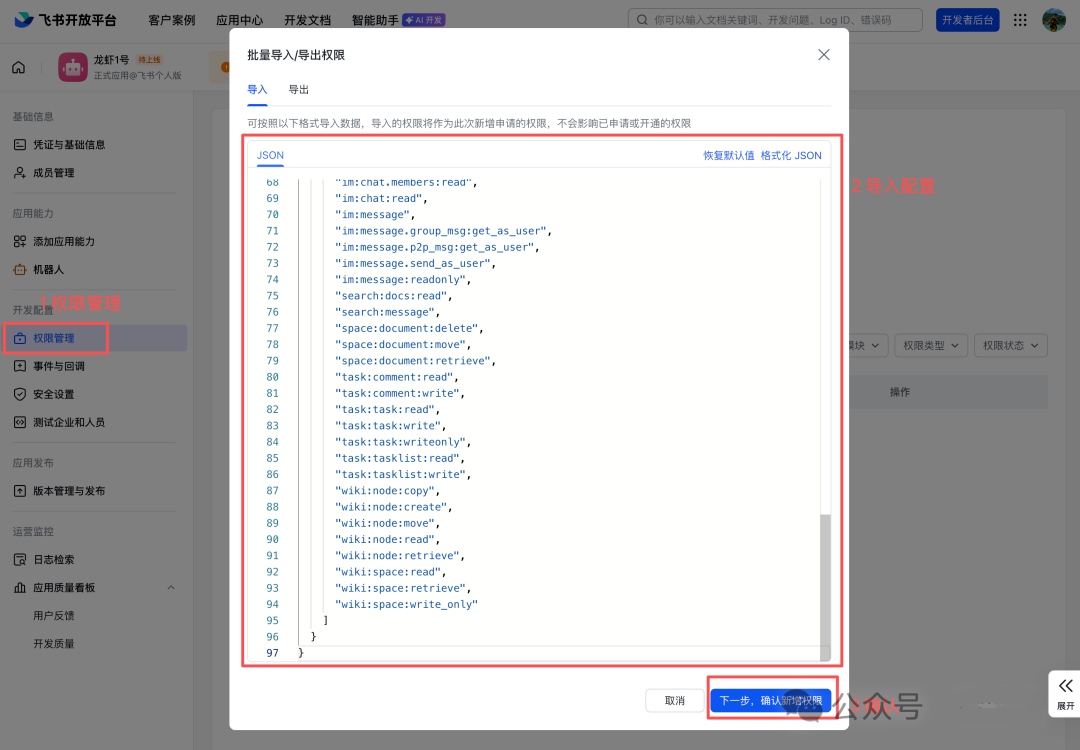
Task: Click the home icon in breadcrumb bar
Action: [x=18, y=68]
